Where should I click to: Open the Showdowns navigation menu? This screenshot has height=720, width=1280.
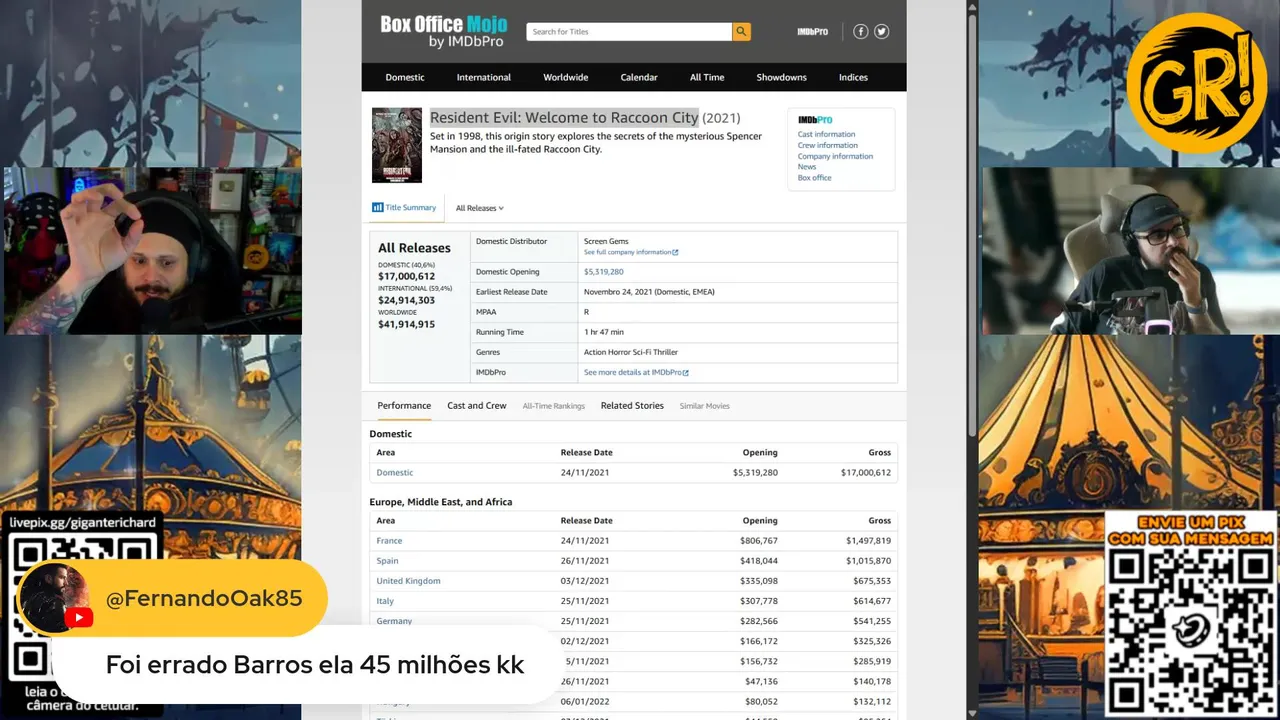(781, 77)
